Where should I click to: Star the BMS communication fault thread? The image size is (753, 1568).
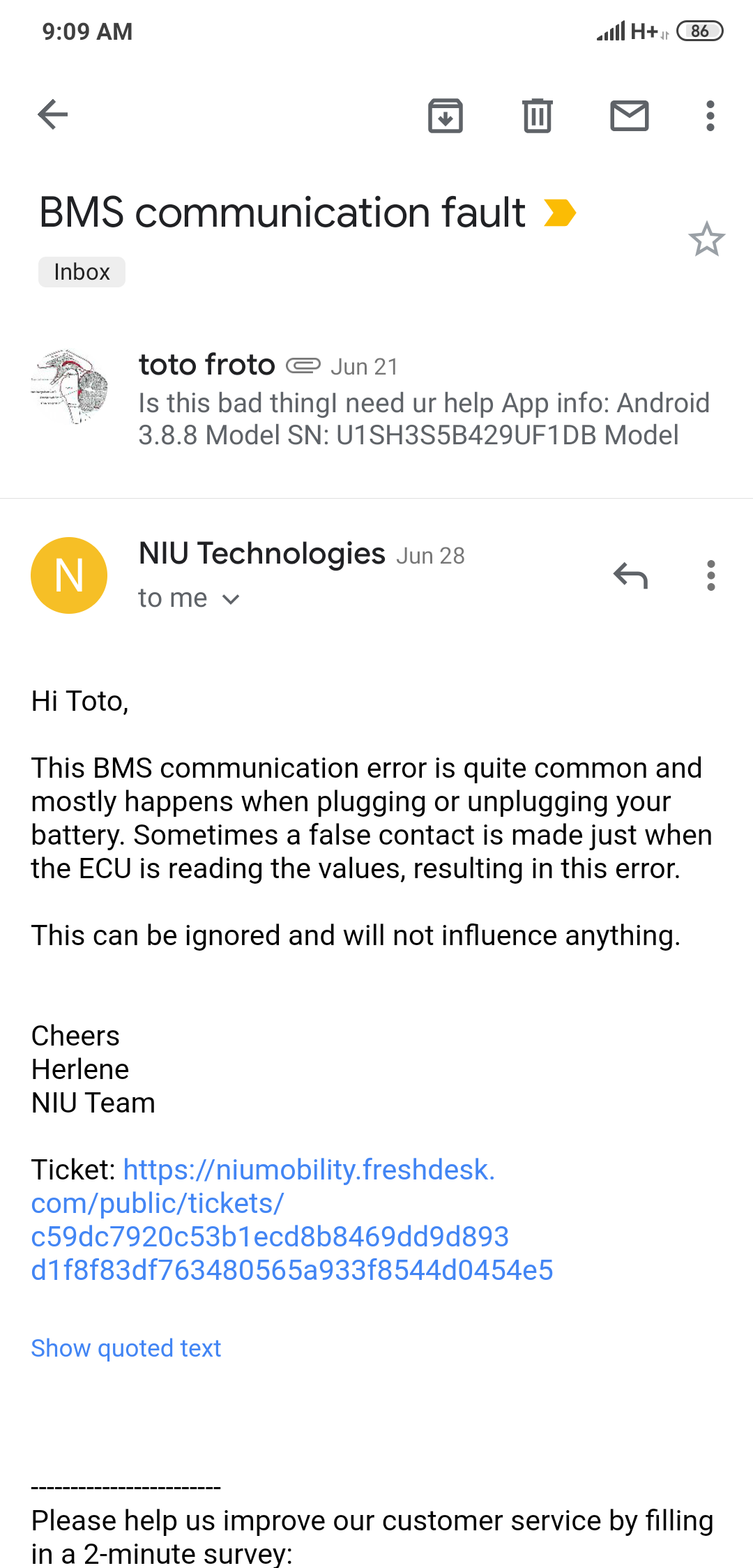pos(706,239)
